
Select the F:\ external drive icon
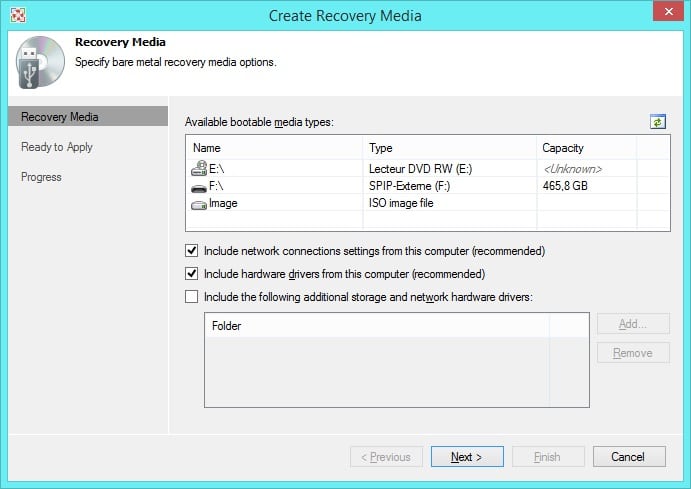pyautogui.click(x=198, y=186)
